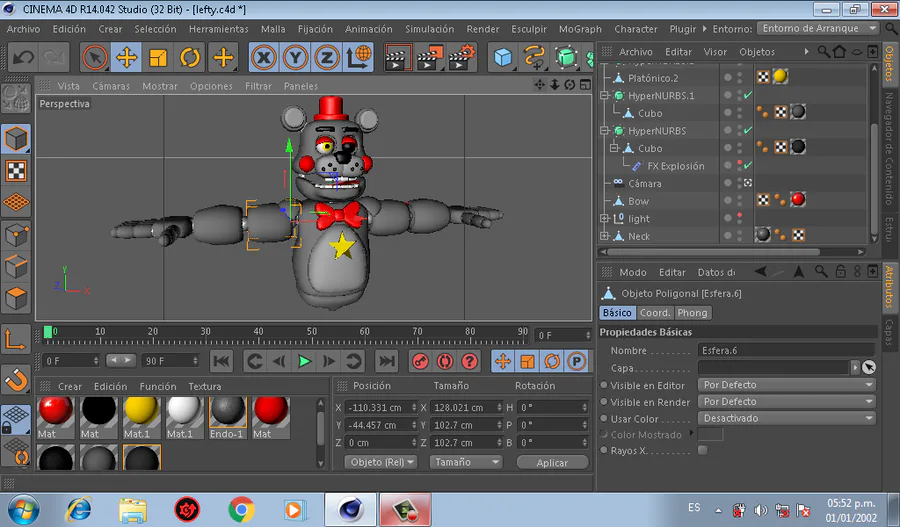Add a cube primitive object
The width and height of the screenshot is (900, 527).
(503, 57)
